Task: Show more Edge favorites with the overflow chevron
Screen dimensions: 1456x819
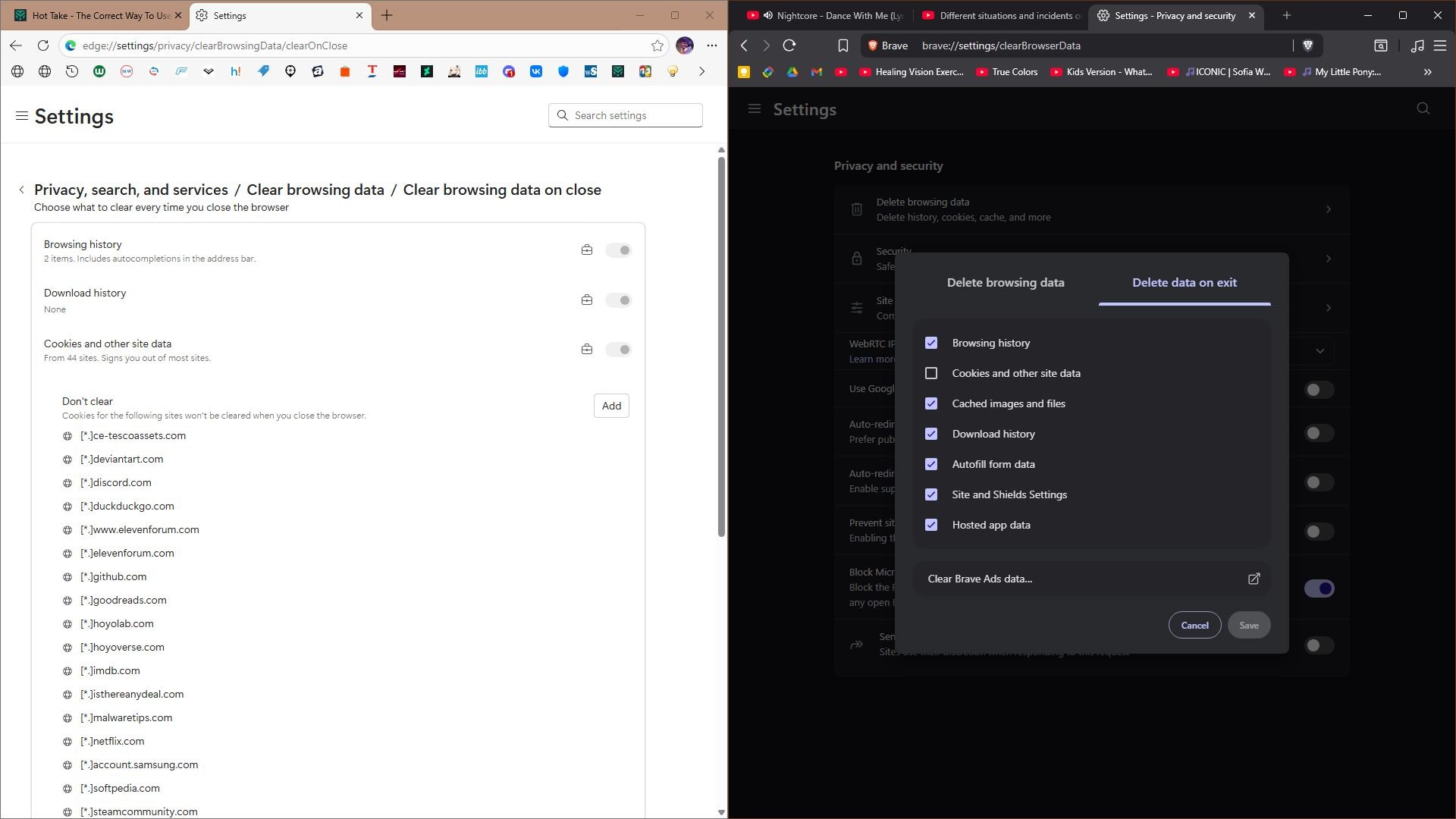Action: tap(701, 71)
